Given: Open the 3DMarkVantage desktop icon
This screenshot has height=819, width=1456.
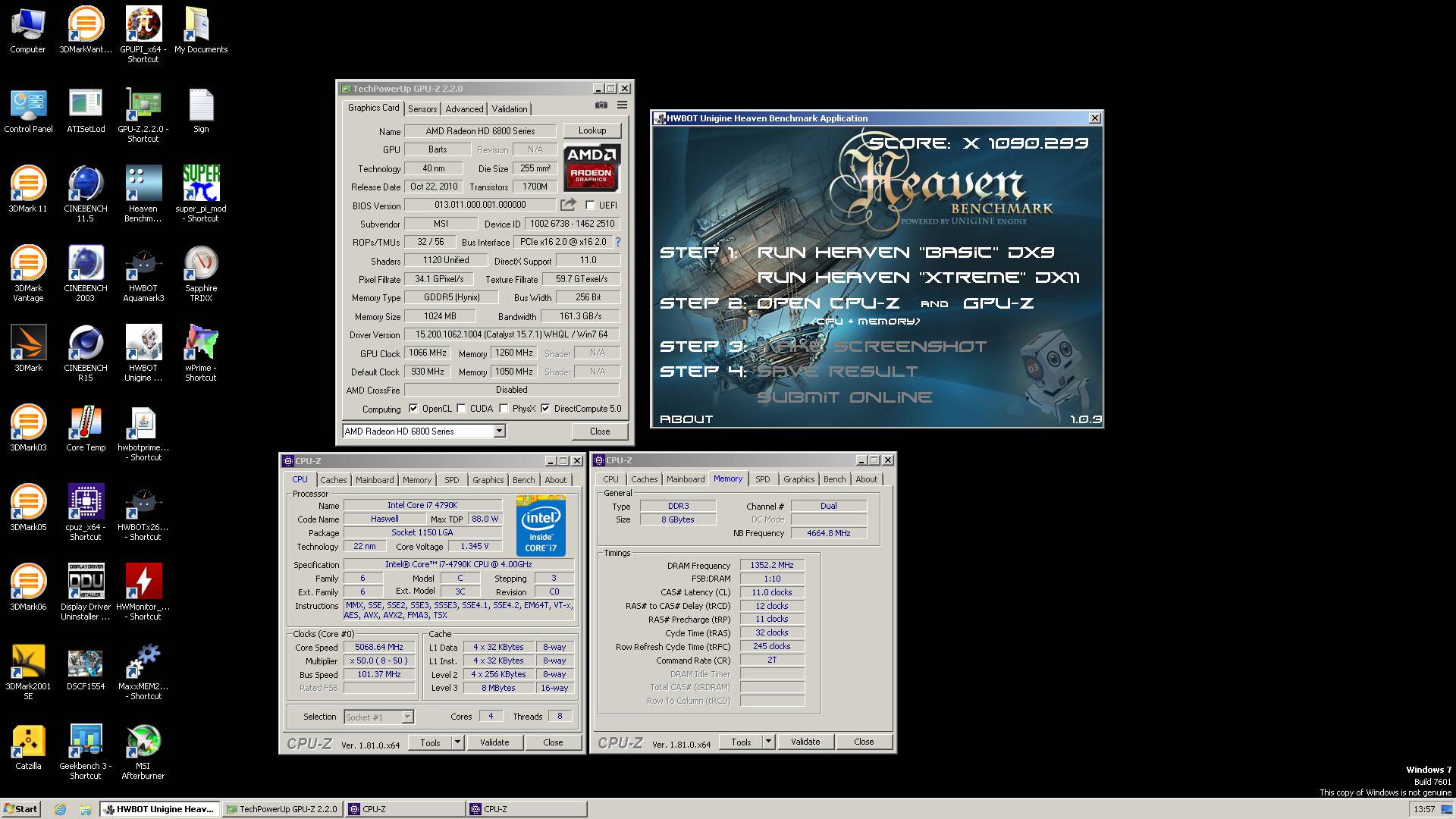Looking at the screenshot, I should [x=86, y=30].
